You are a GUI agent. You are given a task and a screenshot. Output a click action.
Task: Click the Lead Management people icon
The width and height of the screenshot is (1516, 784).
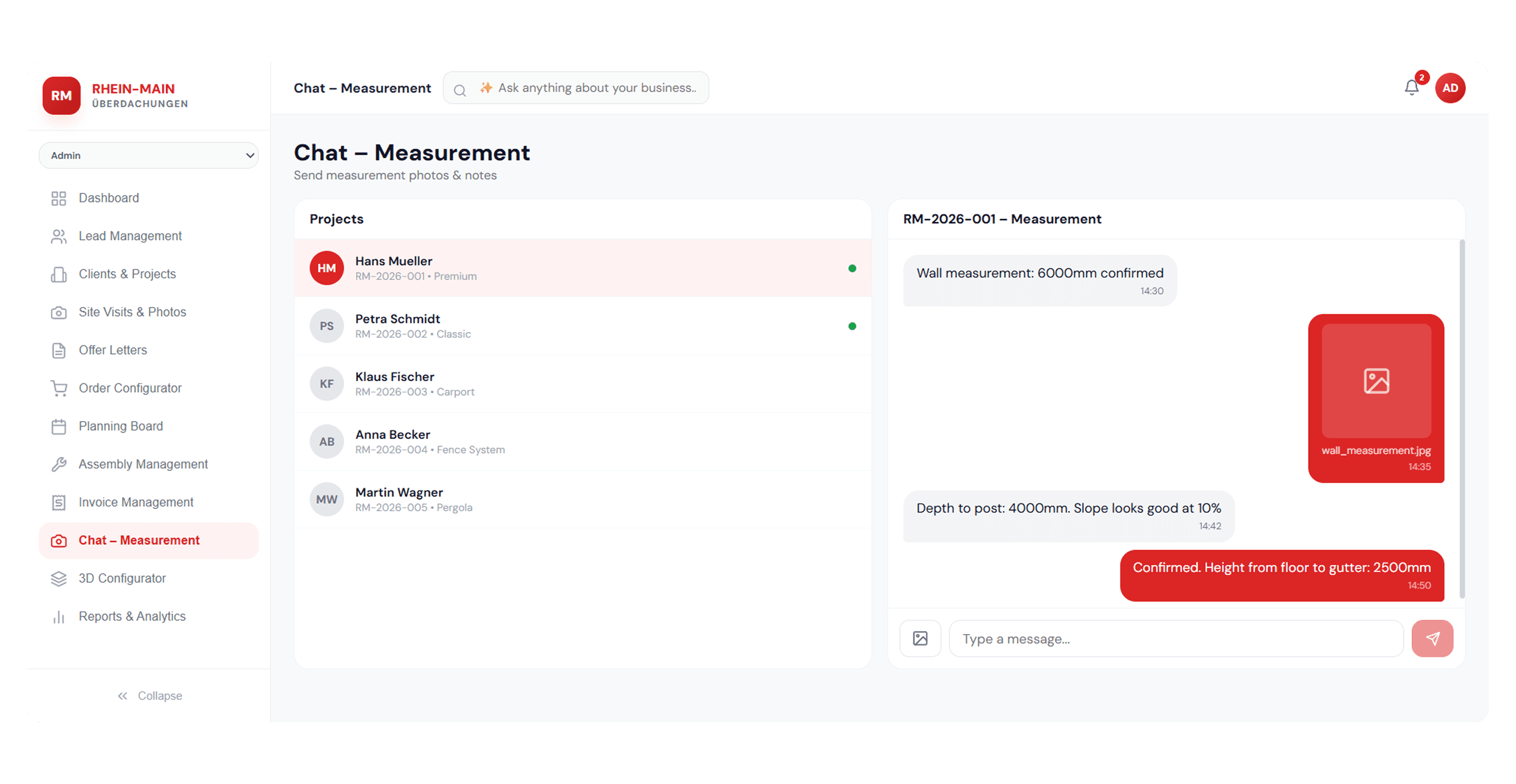coord(59,236)
